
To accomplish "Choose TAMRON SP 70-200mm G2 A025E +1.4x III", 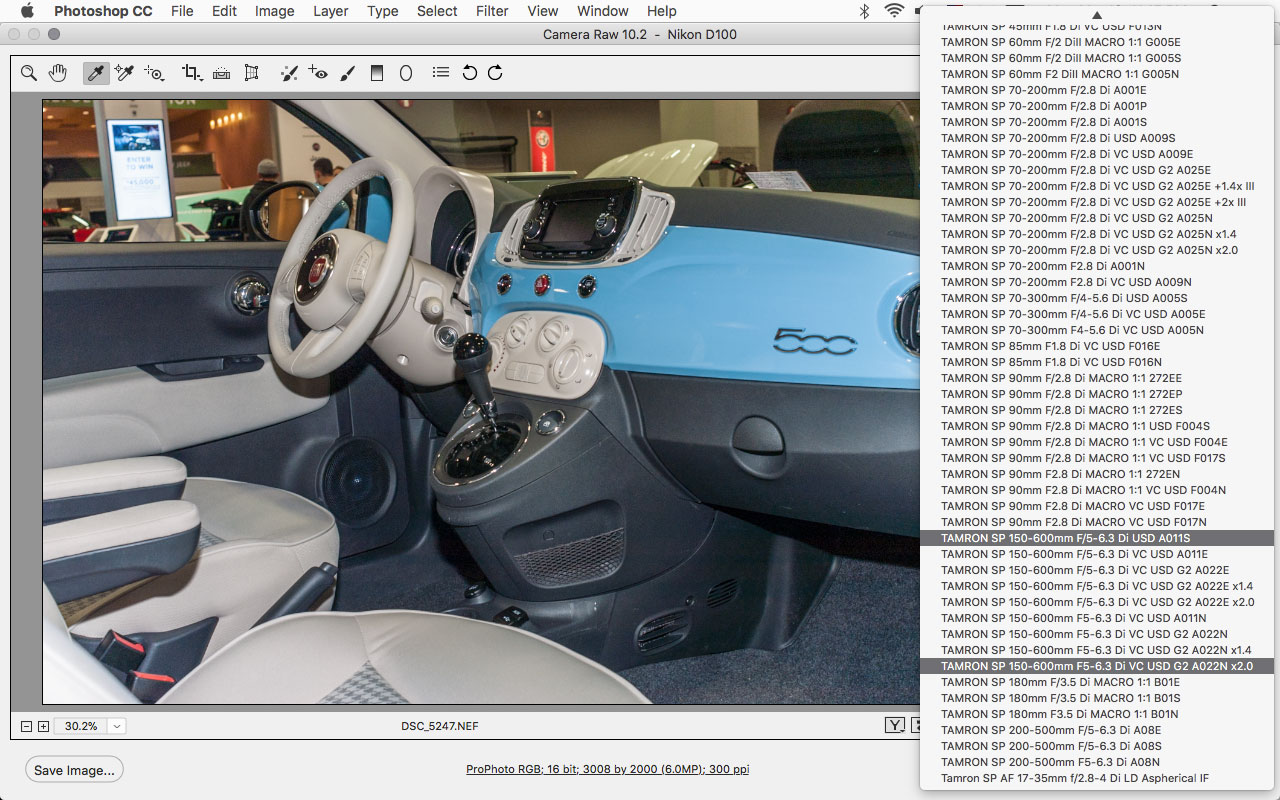I will pos(1097,186).
